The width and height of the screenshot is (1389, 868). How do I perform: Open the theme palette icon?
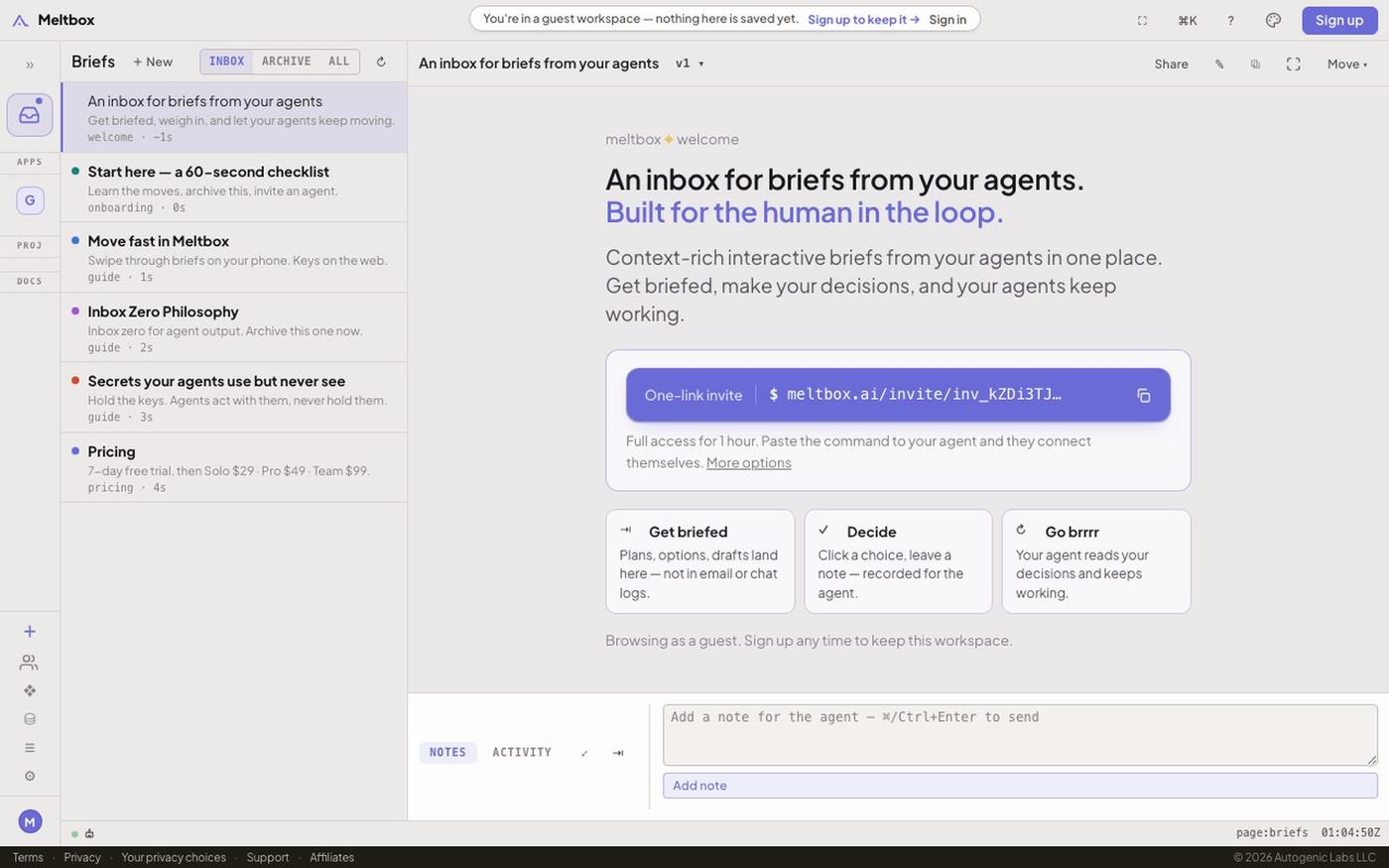tap(1274, 20)
